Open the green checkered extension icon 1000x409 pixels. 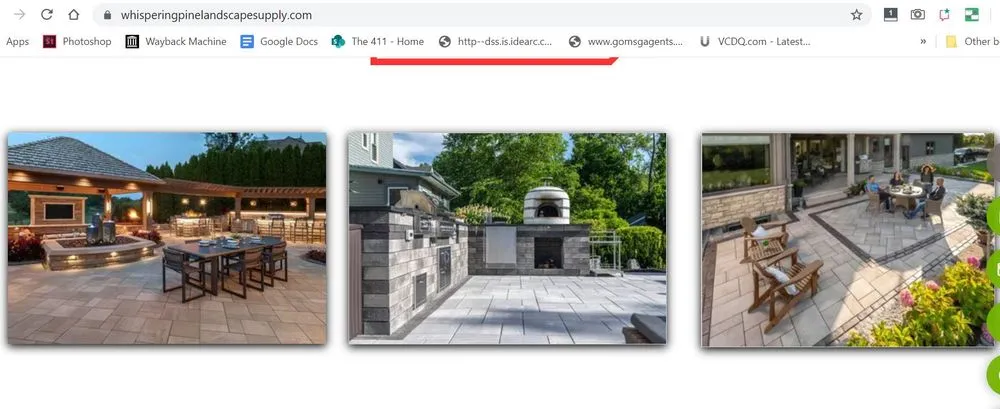(x=971, y=15)
